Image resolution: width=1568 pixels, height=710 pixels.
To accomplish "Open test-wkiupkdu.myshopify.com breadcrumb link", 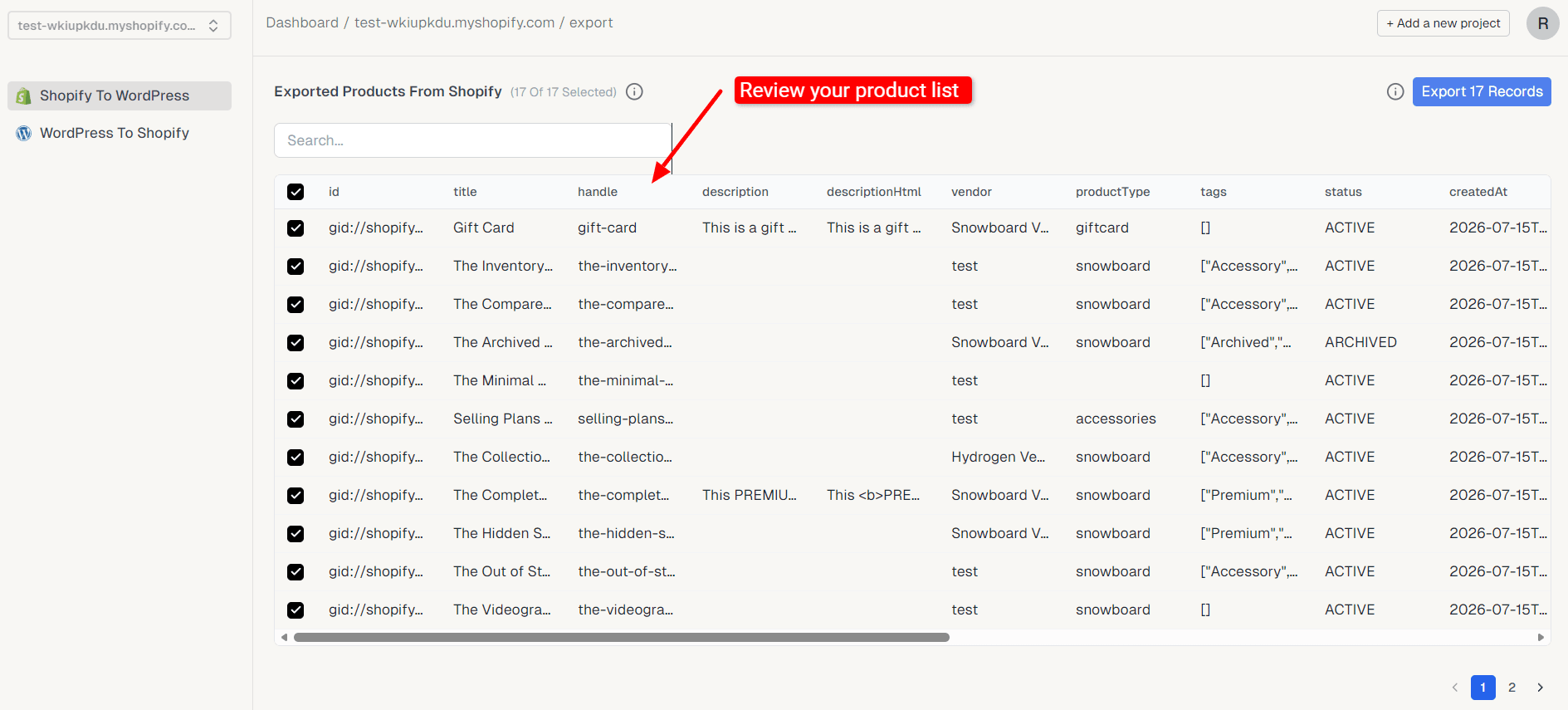I will pyautogui.click(x=454, y=22).
